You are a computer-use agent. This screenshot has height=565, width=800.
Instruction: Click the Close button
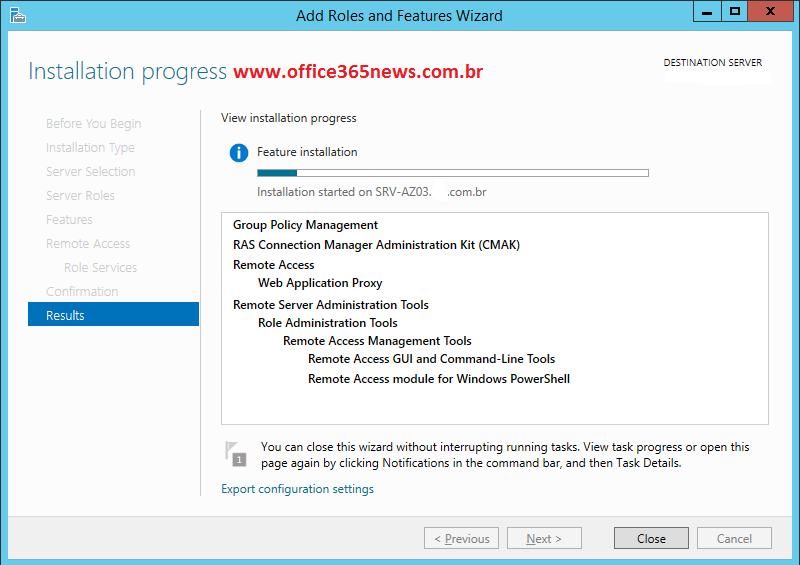pyautogui.click(x=651, y=538)
